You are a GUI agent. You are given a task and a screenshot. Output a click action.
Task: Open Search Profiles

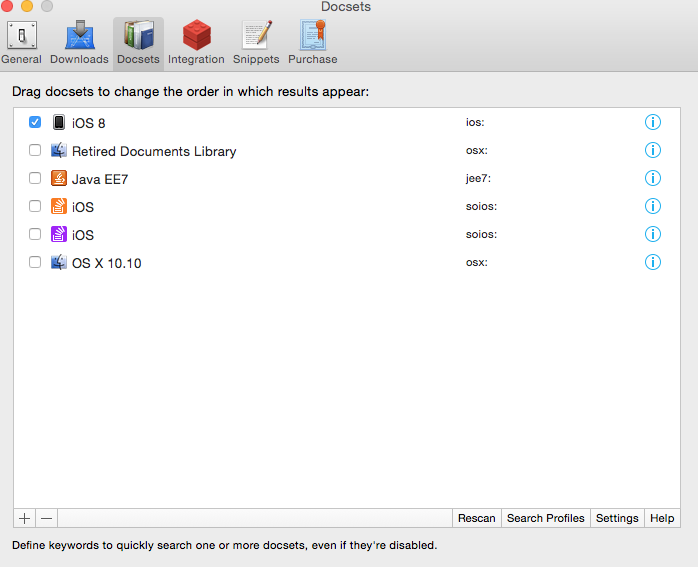point(546,518)
